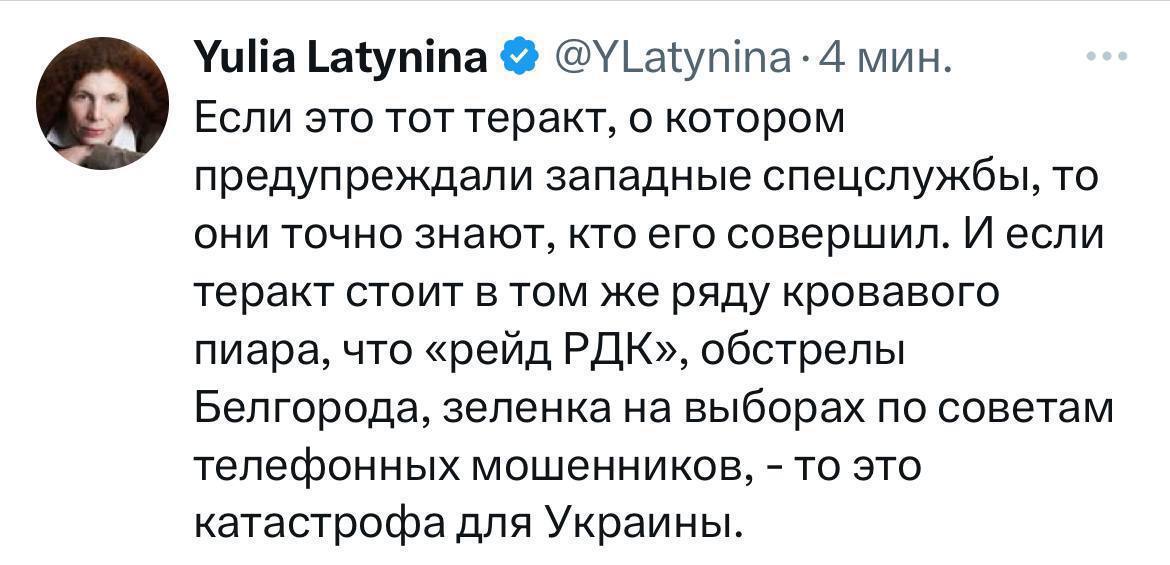Click the line starting 'Если это тот теракт'
The width and height of the screenshot is (1170, 565).
519,119
